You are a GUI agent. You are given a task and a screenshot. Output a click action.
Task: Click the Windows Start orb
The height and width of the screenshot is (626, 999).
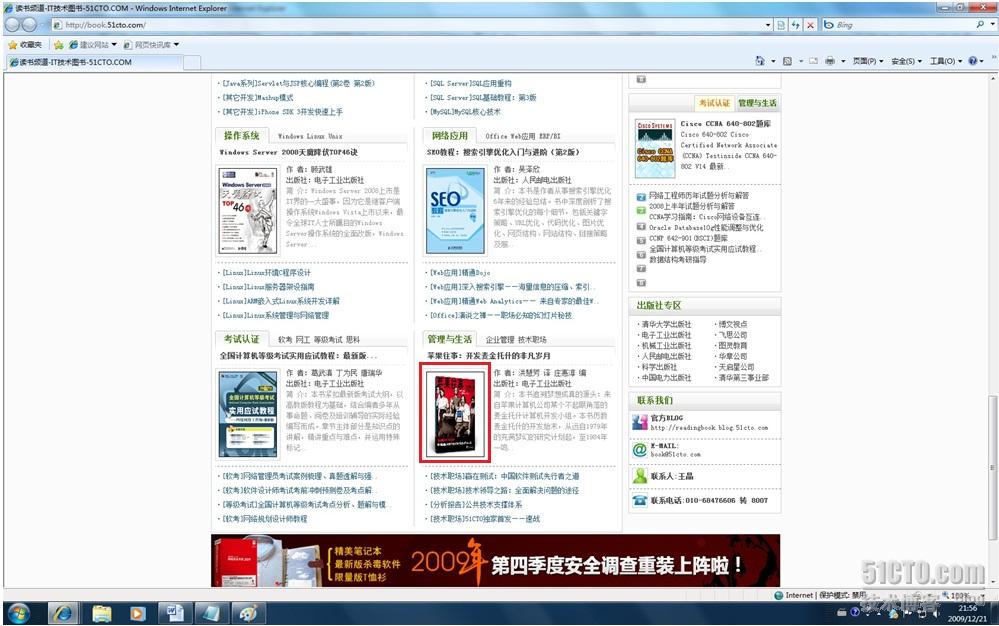pyautogui.click(x=19, y=613)
